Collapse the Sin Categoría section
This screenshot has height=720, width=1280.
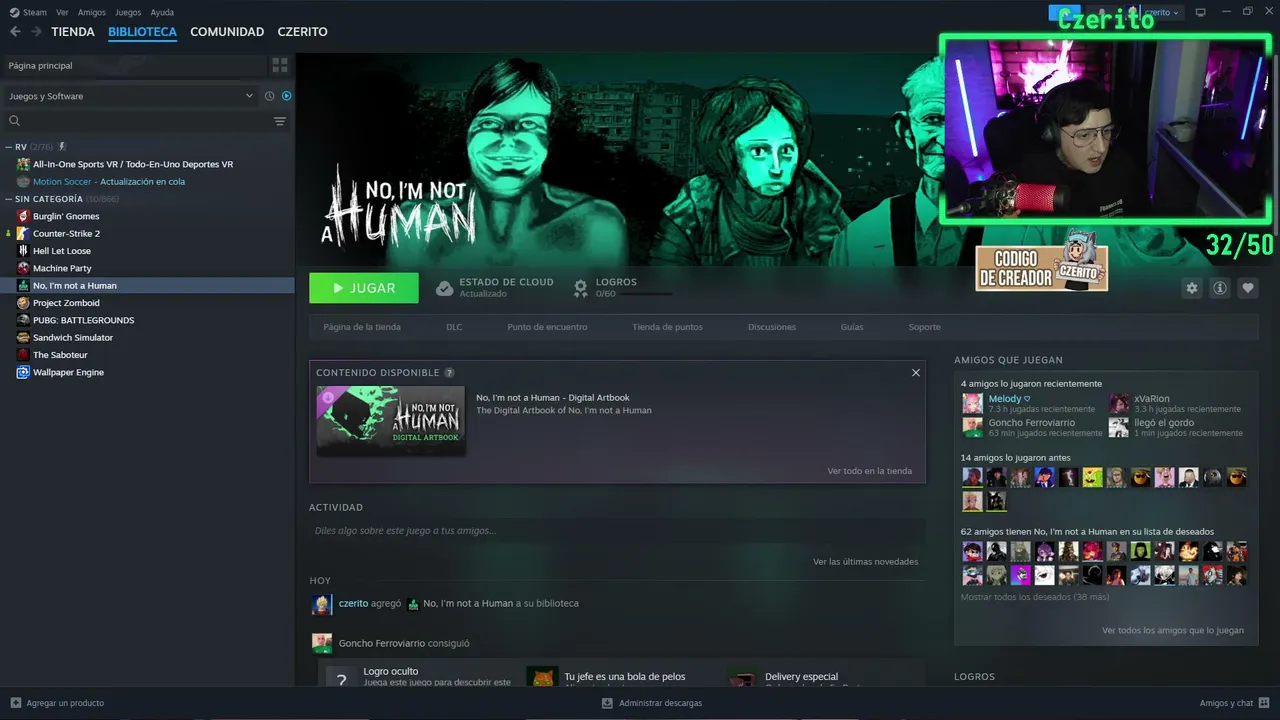9,199
